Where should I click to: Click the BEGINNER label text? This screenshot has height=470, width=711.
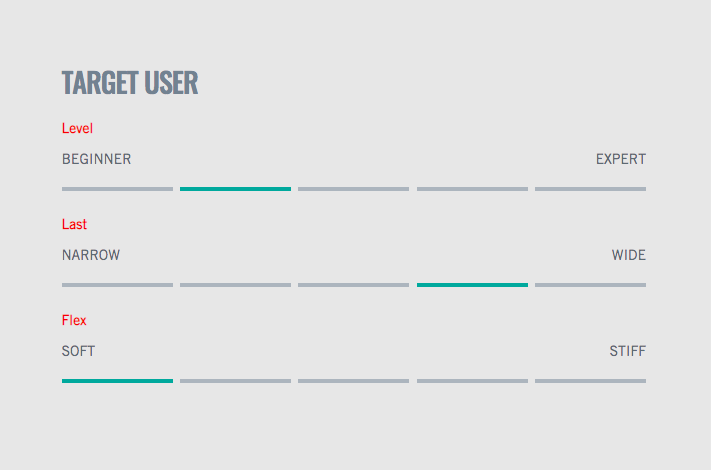[x=97, y=159]
